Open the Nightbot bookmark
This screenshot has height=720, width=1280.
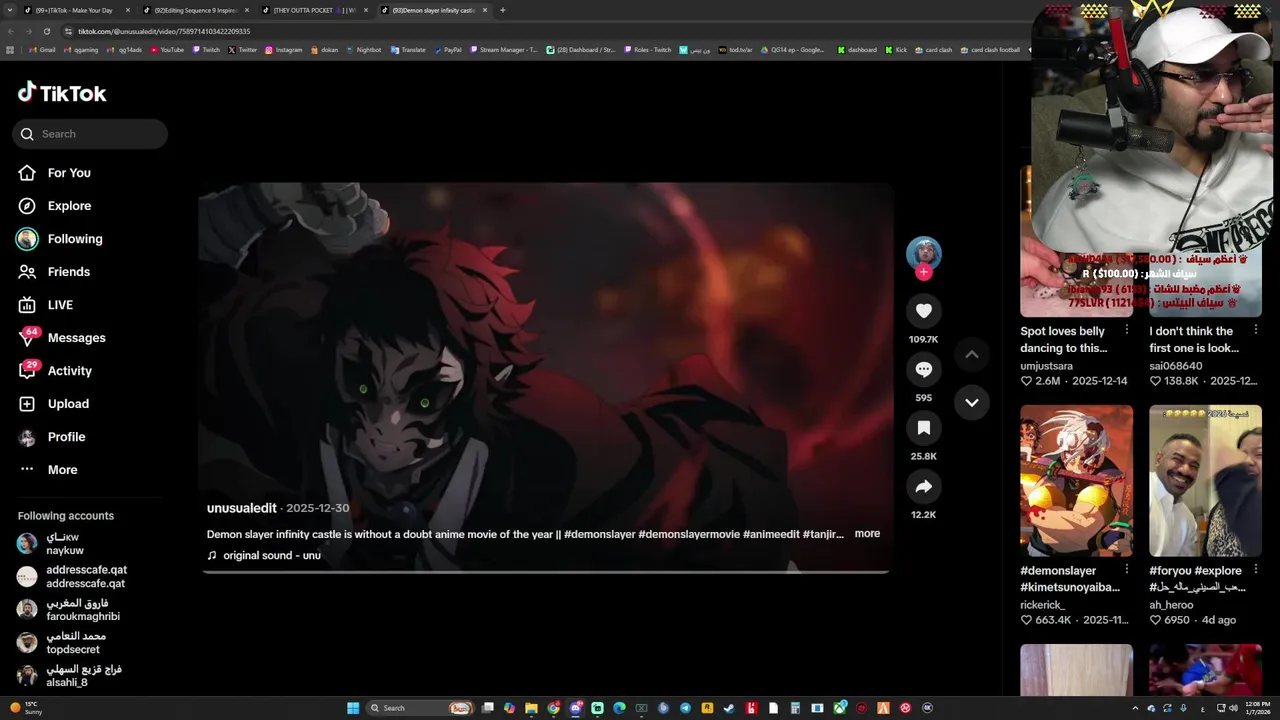click(363, 49)
